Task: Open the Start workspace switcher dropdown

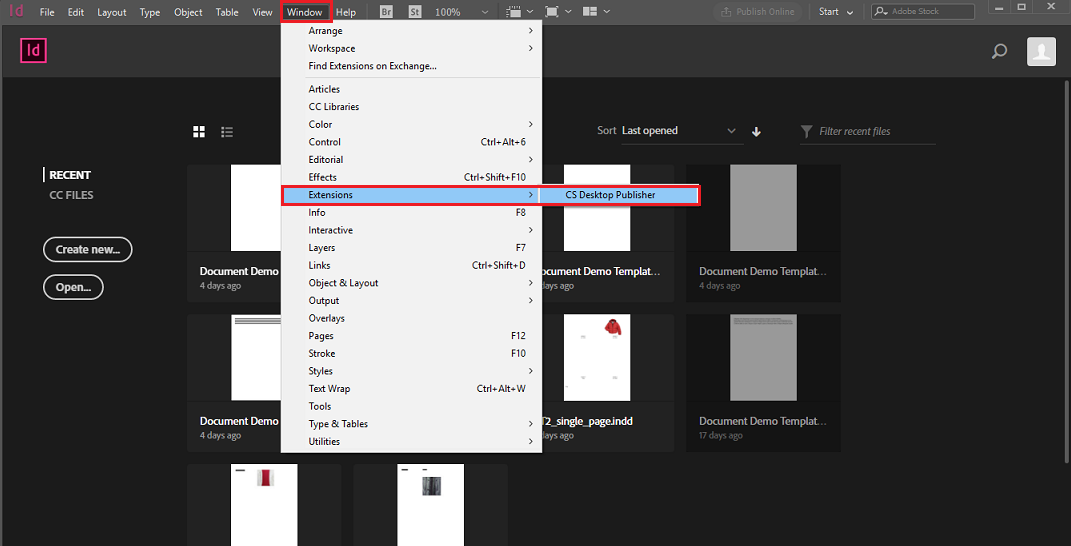Action: tap(836, 12)
